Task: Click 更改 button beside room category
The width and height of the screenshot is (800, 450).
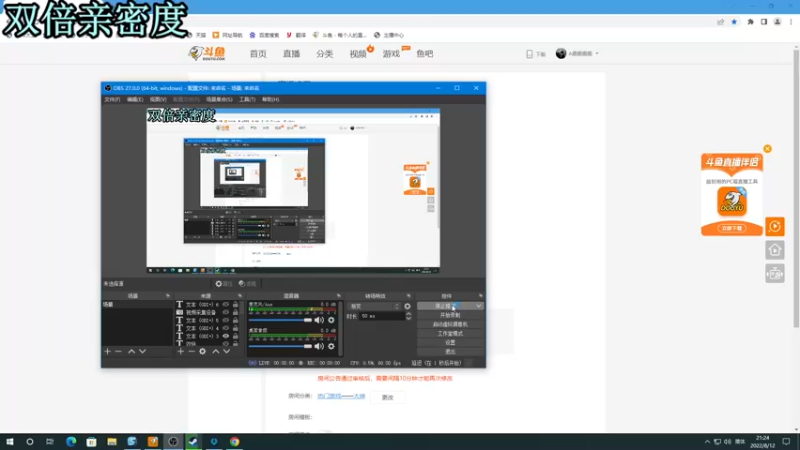Action: [388, 397]
